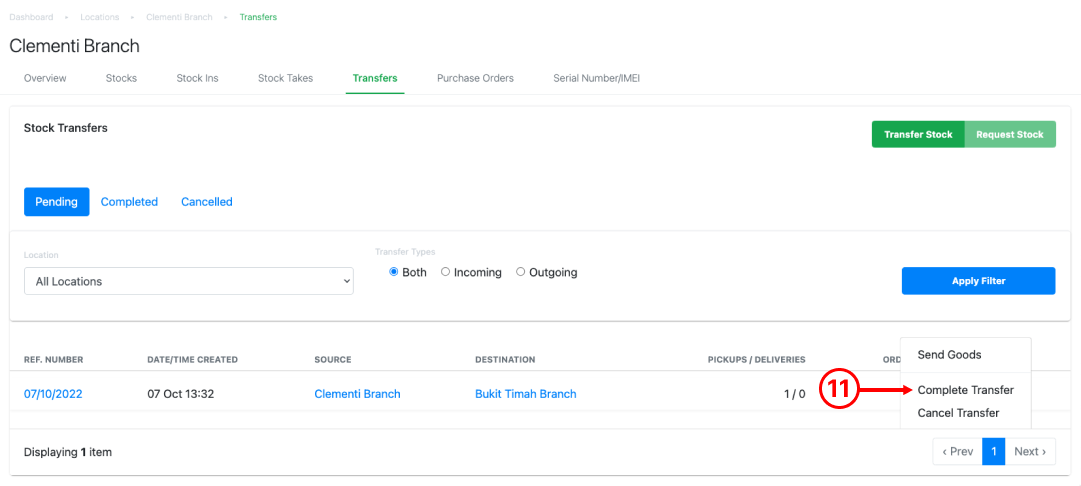Open the Bukit Timah Branch link
Image resolution: width=1081 pixels, height=486 pixels.
525,394
